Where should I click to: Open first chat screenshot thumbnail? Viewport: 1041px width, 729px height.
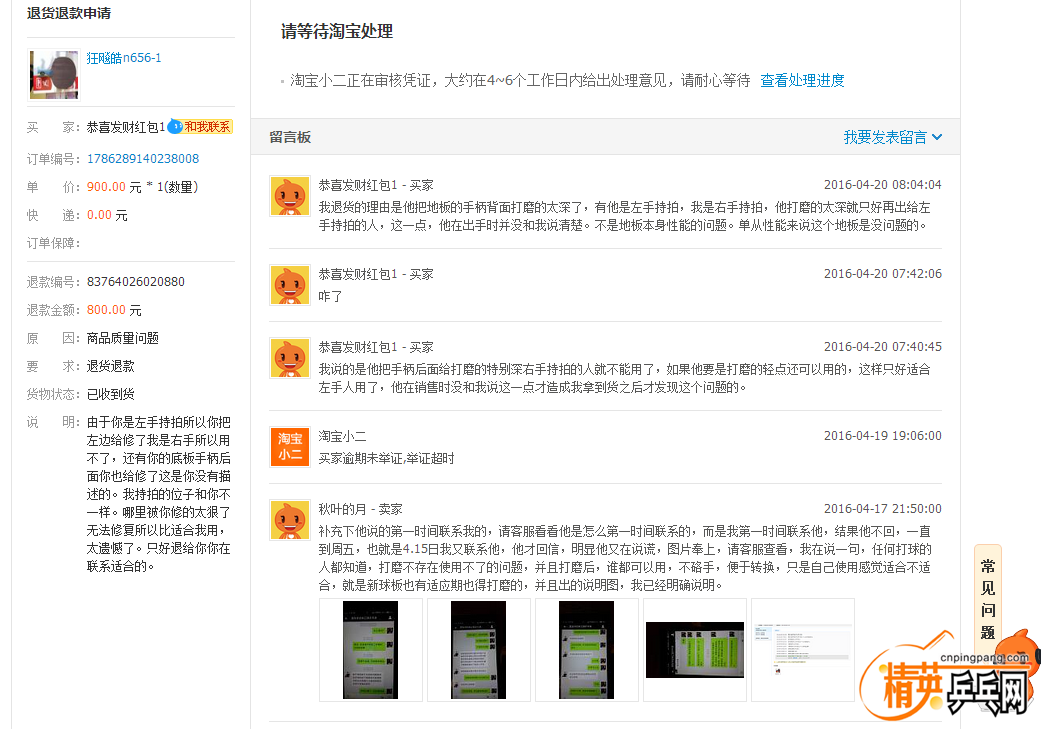370,650
